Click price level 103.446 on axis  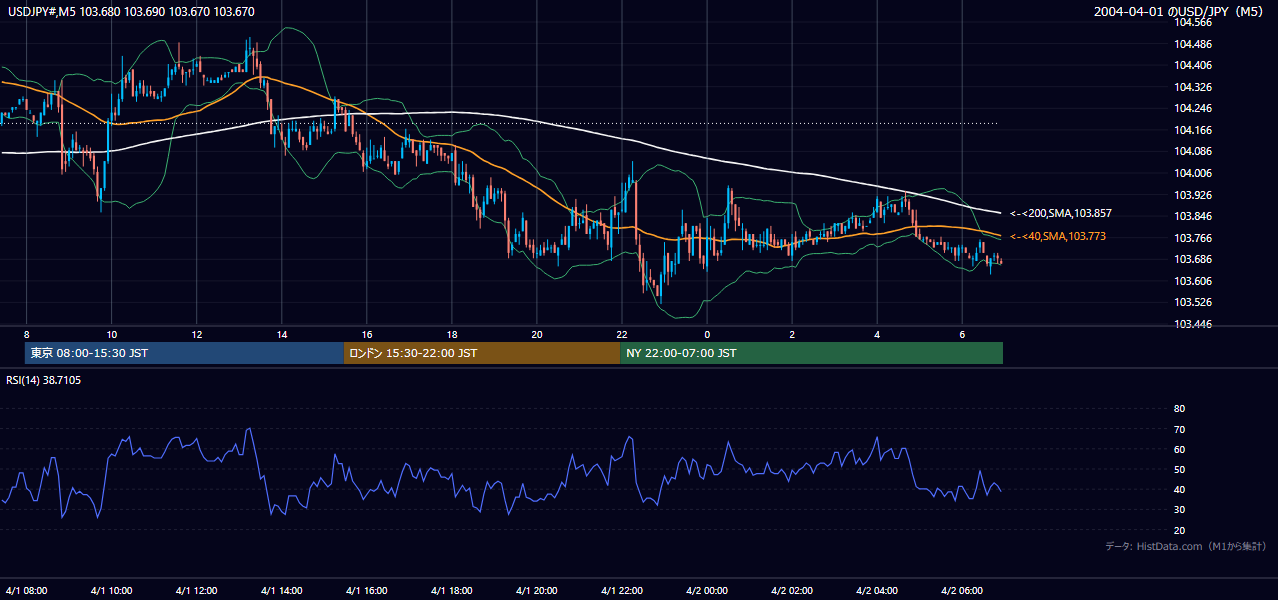1192,324
